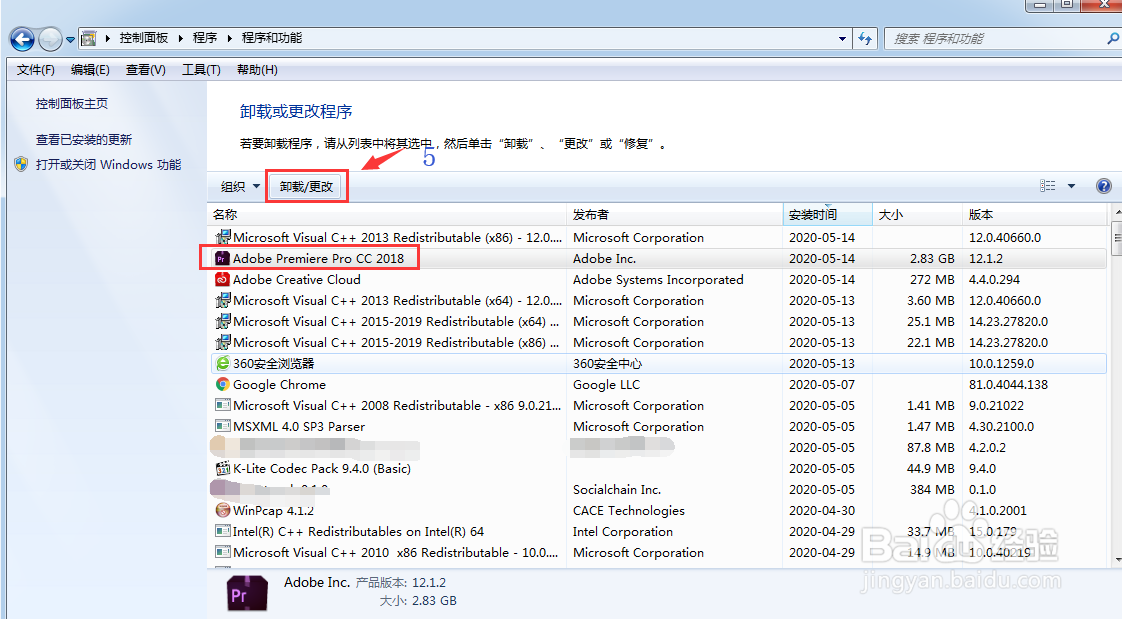Click Google LLC publisher cell
Image resolution: width=1122 pixels, height=619 pixels.
606,385
